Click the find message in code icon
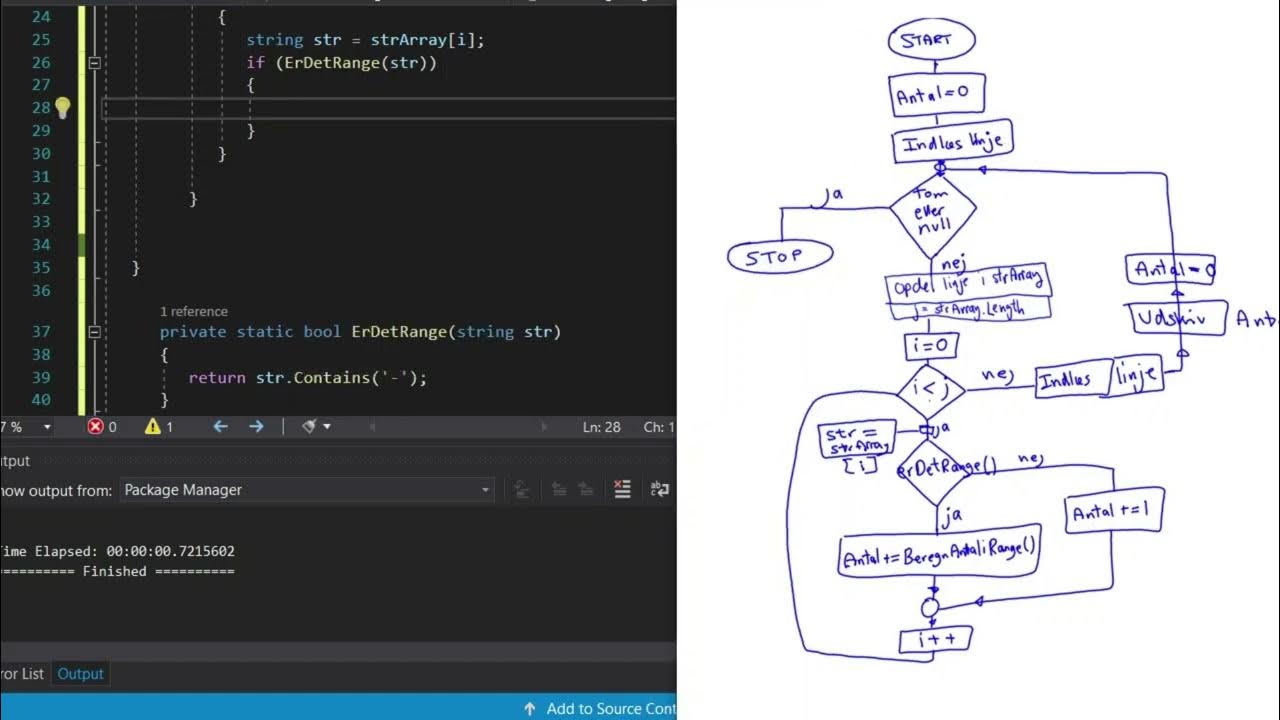The width and height of the screenshot is (1280, 720). click(x=521, y=489)
